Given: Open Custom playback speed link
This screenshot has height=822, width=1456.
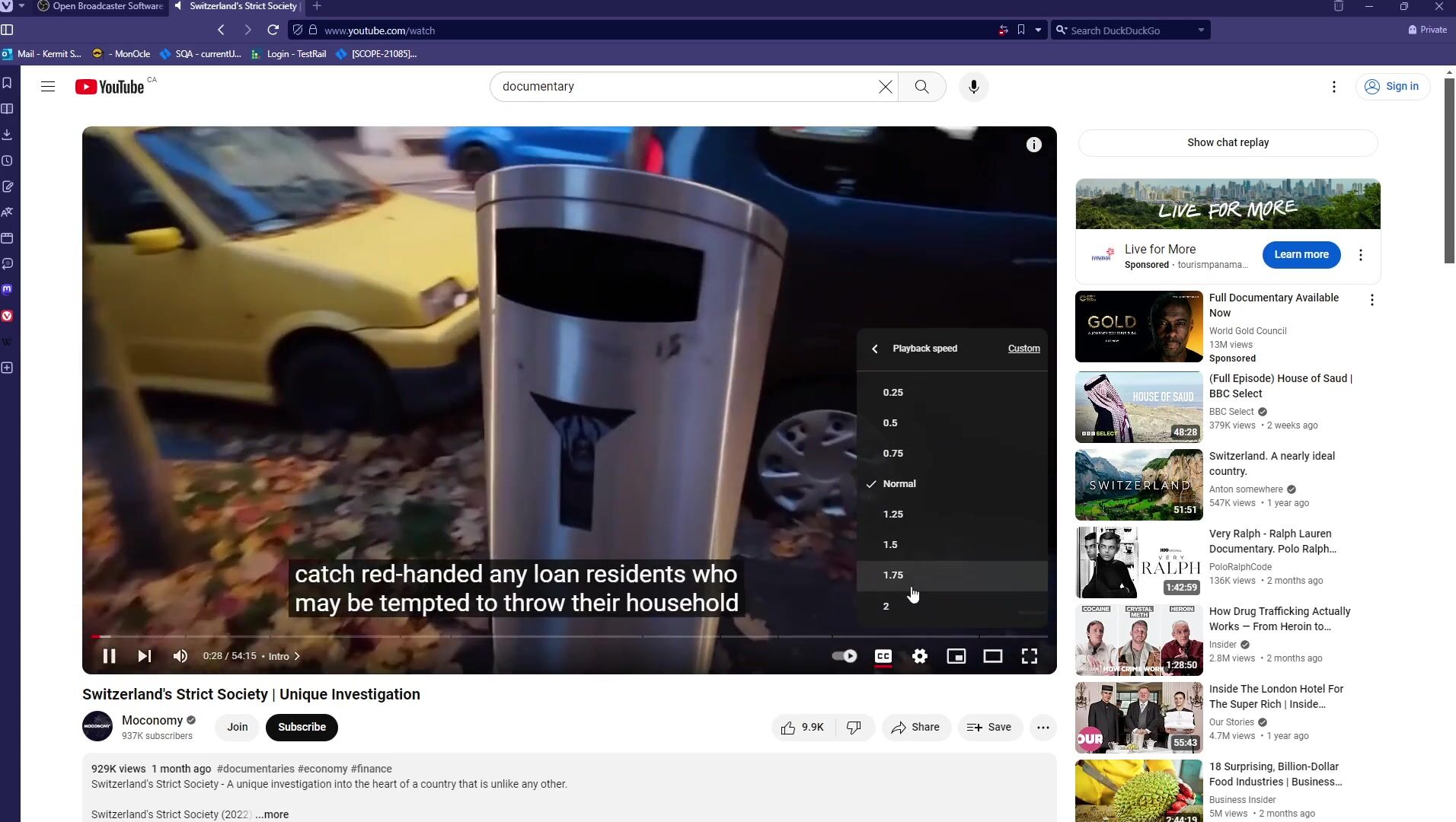Looking at the screenshot, I should pos(1023,349).
